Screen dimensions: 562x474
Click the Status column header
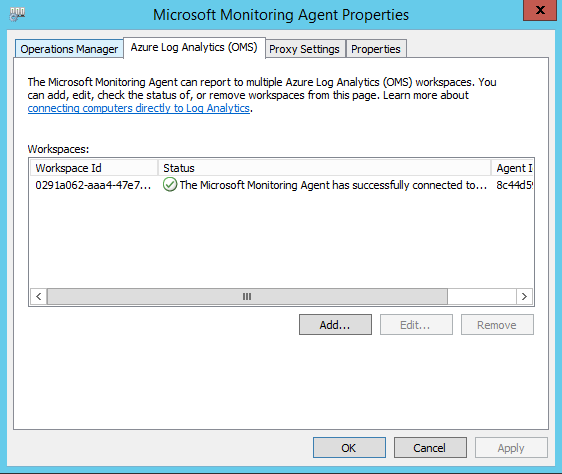(324, 168)
